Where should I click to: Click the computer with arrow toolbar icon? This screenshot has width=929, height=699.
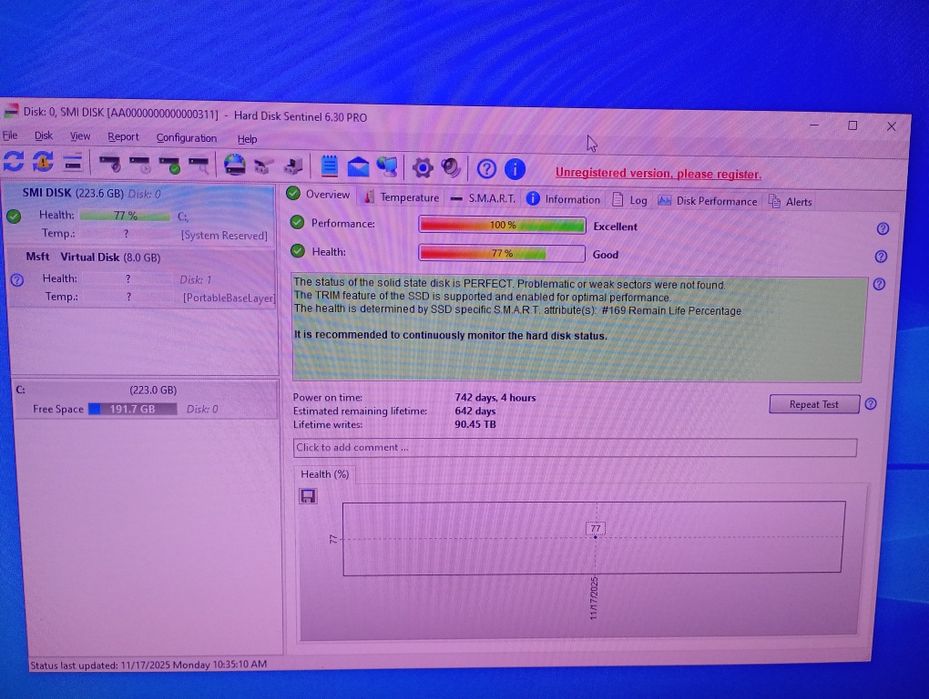tap(293, 166)
